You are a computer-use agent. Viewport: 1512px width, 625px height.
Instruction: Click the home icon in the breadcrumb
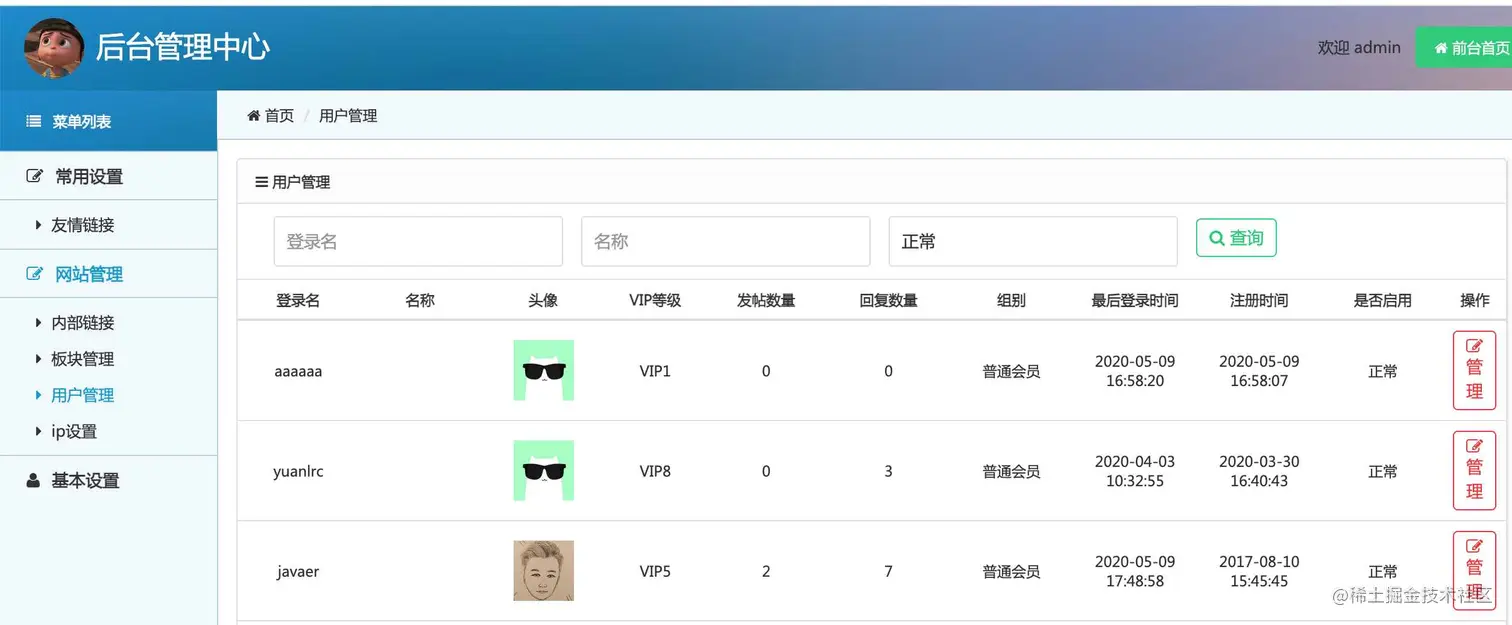pyautogui.click(x=253, y=116)
